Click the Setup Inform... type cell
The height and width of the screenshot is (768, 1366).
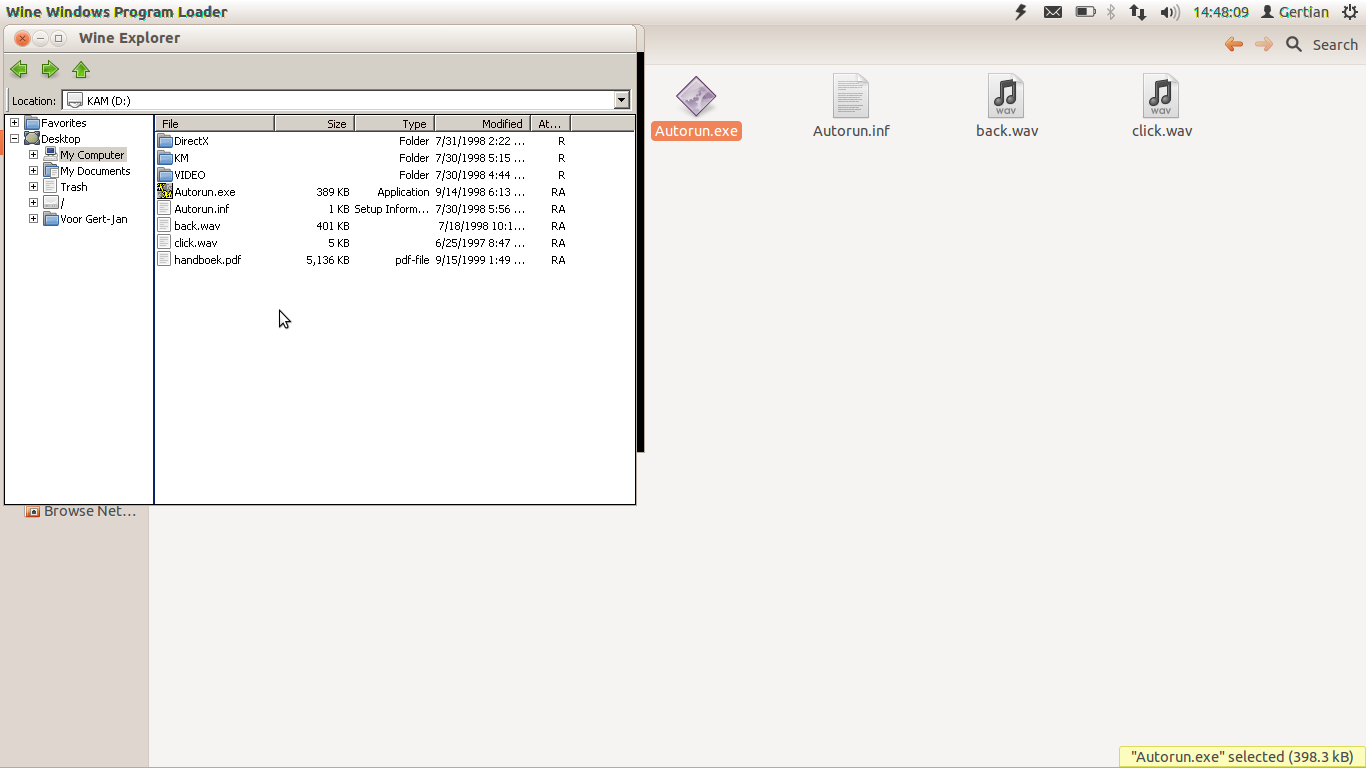point(392,209)
